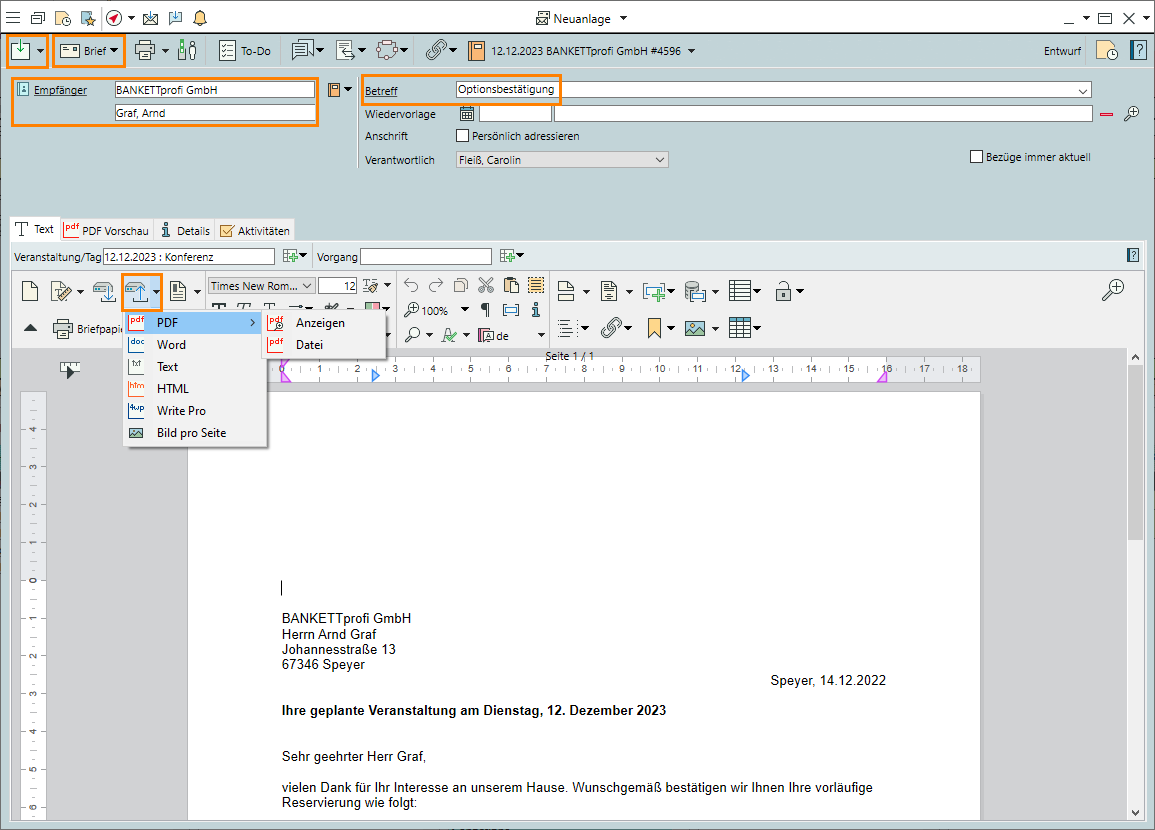Click the undo arrow icon
Image resolution: width=1155 pixels, height=830 pixels.
pos(411,286)
